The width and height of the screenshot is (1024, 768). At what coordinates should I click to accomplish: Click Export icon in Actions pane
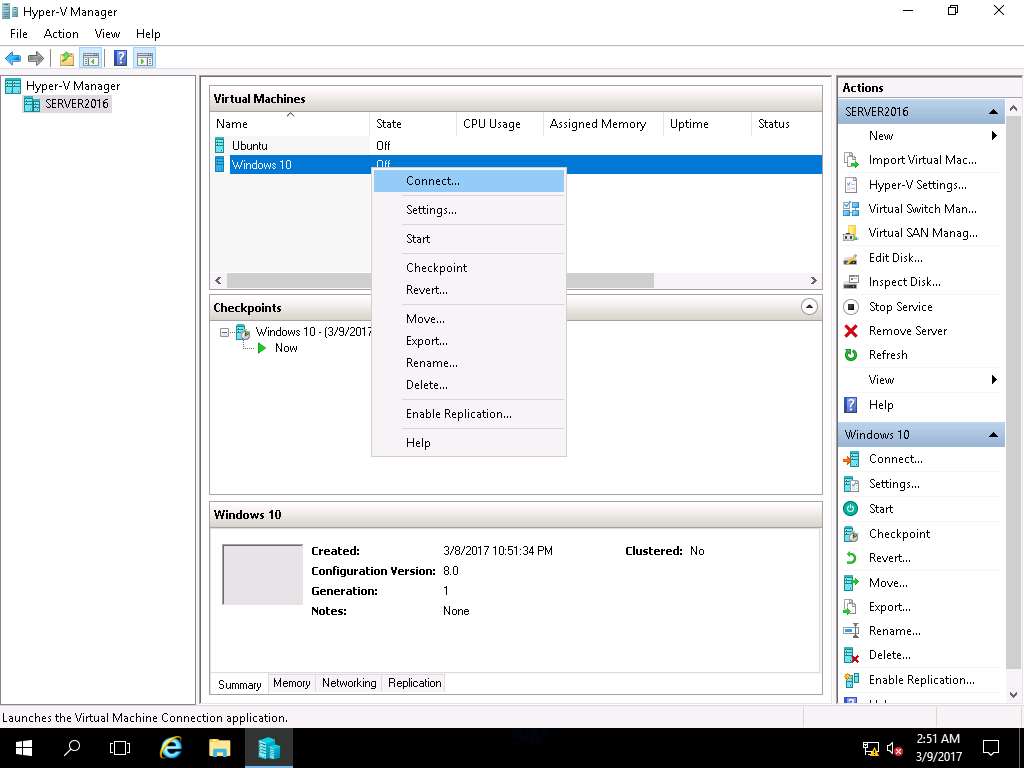851,607
